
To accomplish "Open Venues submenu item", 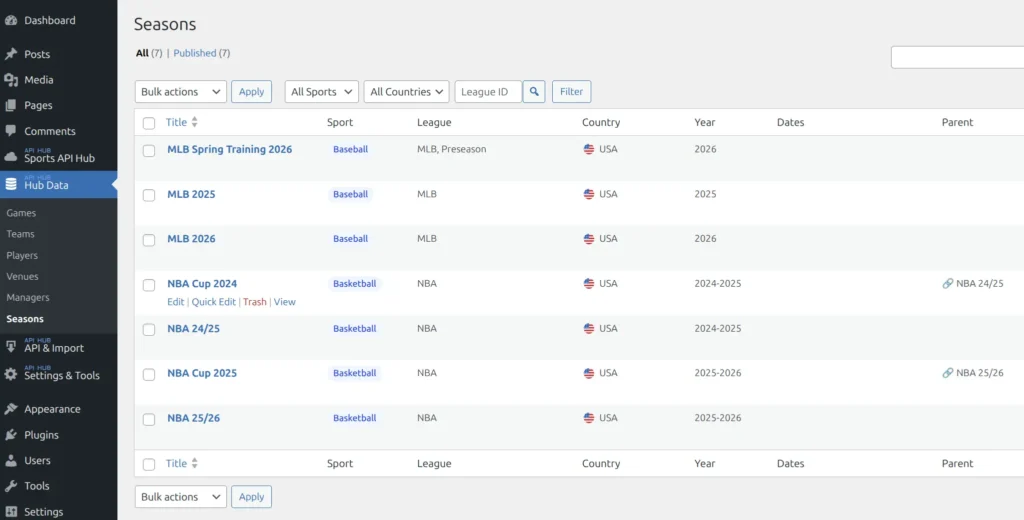I will click(22, 276).
